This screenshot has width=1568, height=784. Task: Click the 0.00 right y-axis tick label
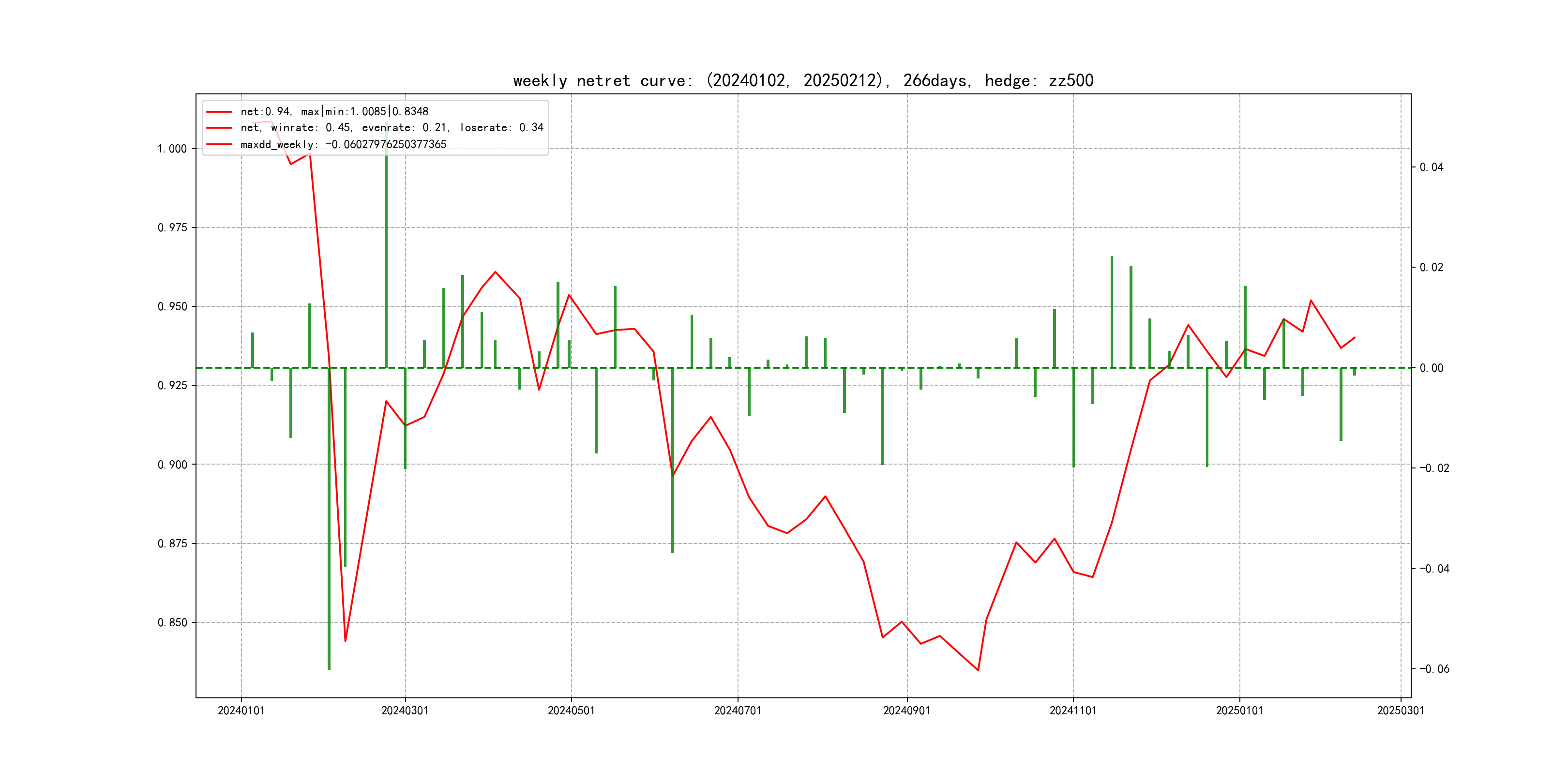click(x=1432, y=368)
